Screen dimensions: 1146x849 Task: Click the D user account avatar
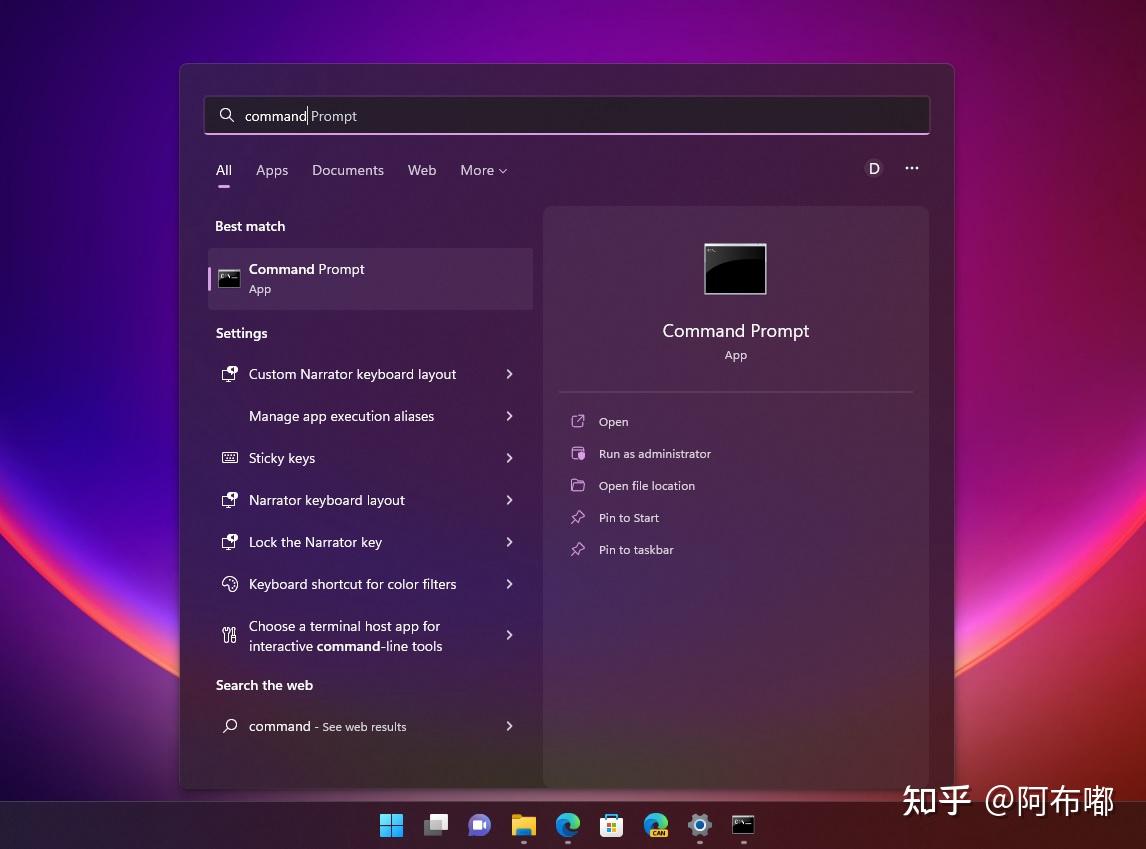[x=873, y=169]
